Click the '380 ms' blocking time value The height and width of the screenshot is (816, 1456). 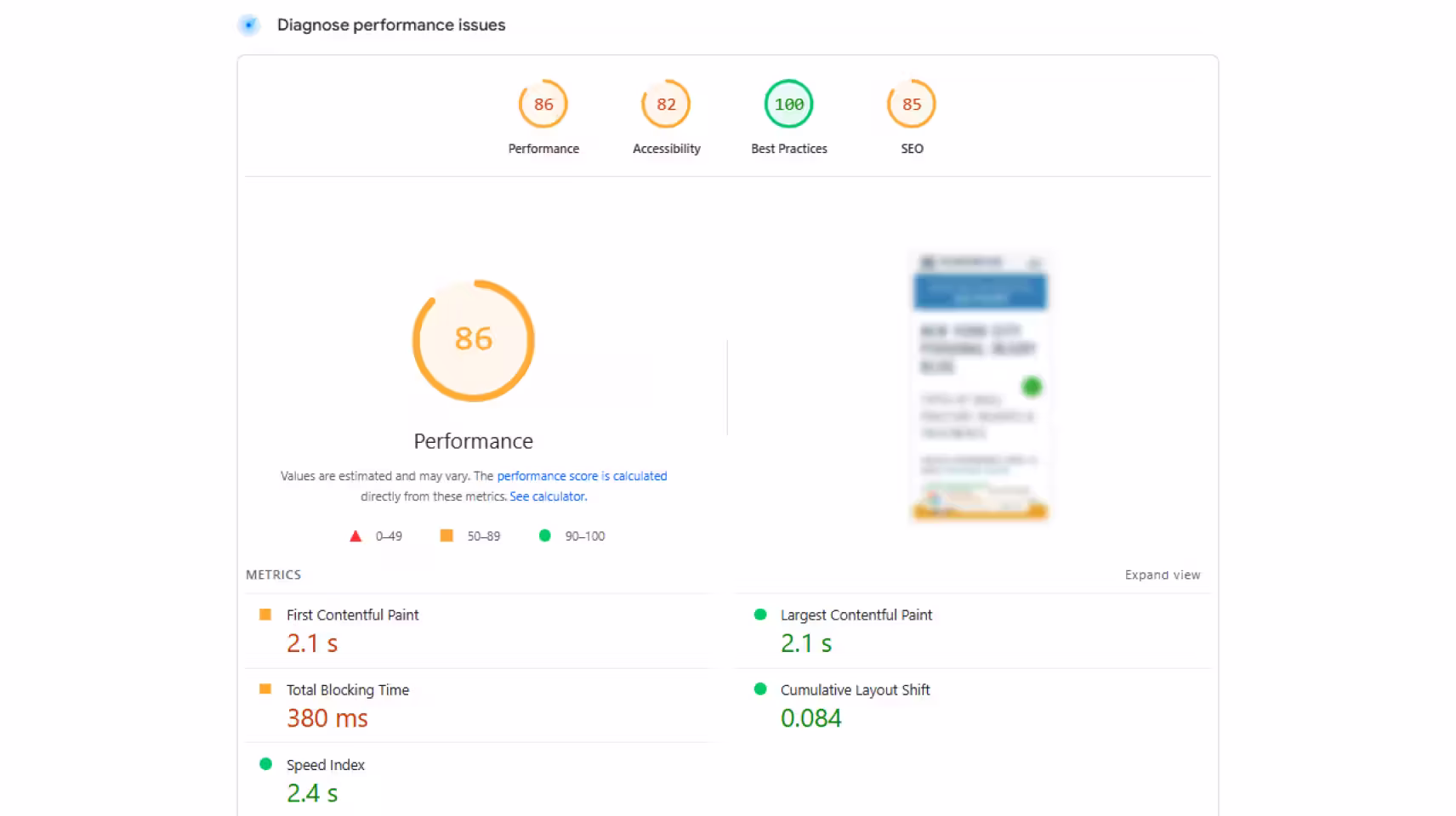pyautogui.click(x=327, y=718)
